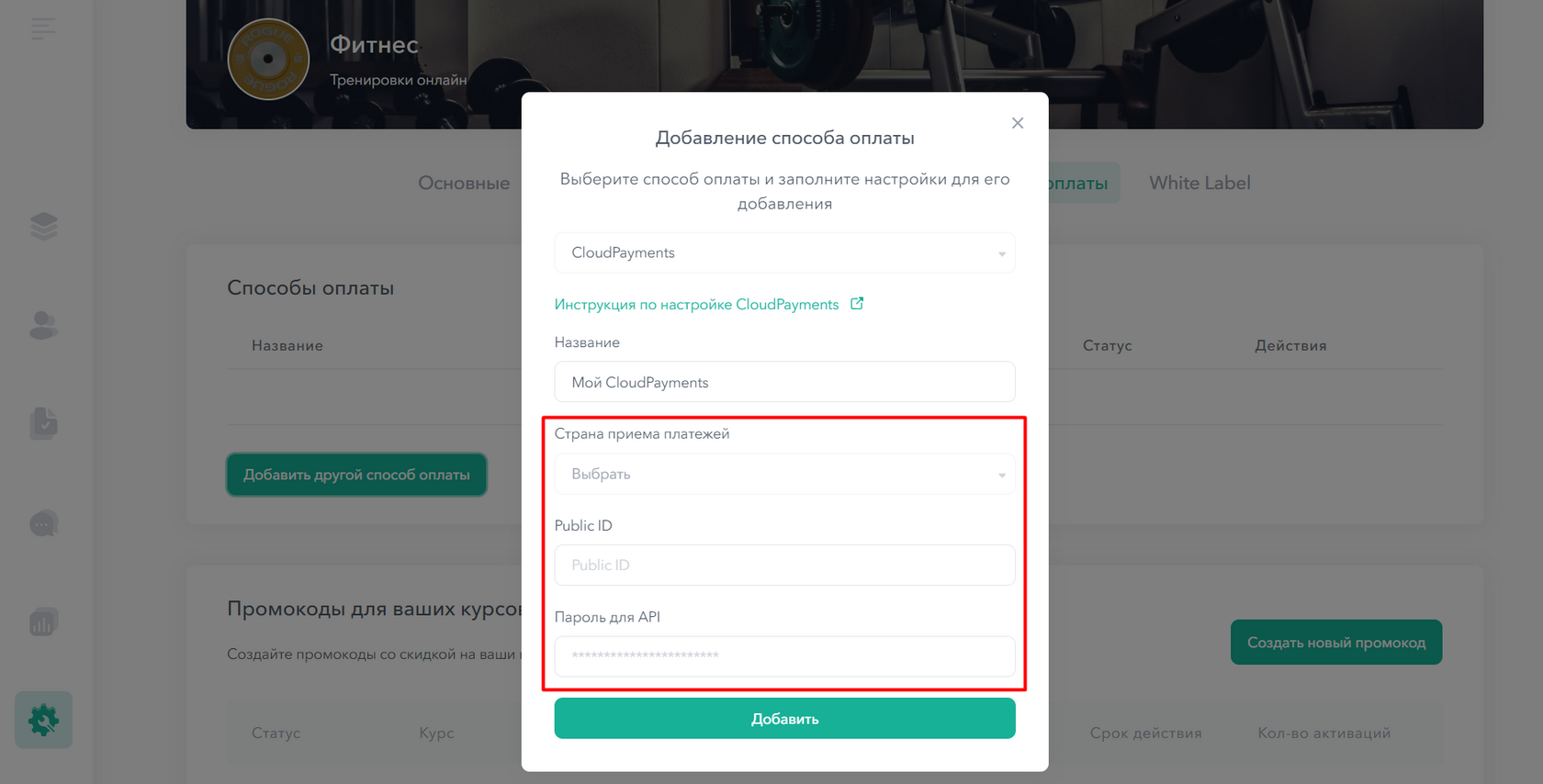Open the hamburger menu icon

pos(43,28)
